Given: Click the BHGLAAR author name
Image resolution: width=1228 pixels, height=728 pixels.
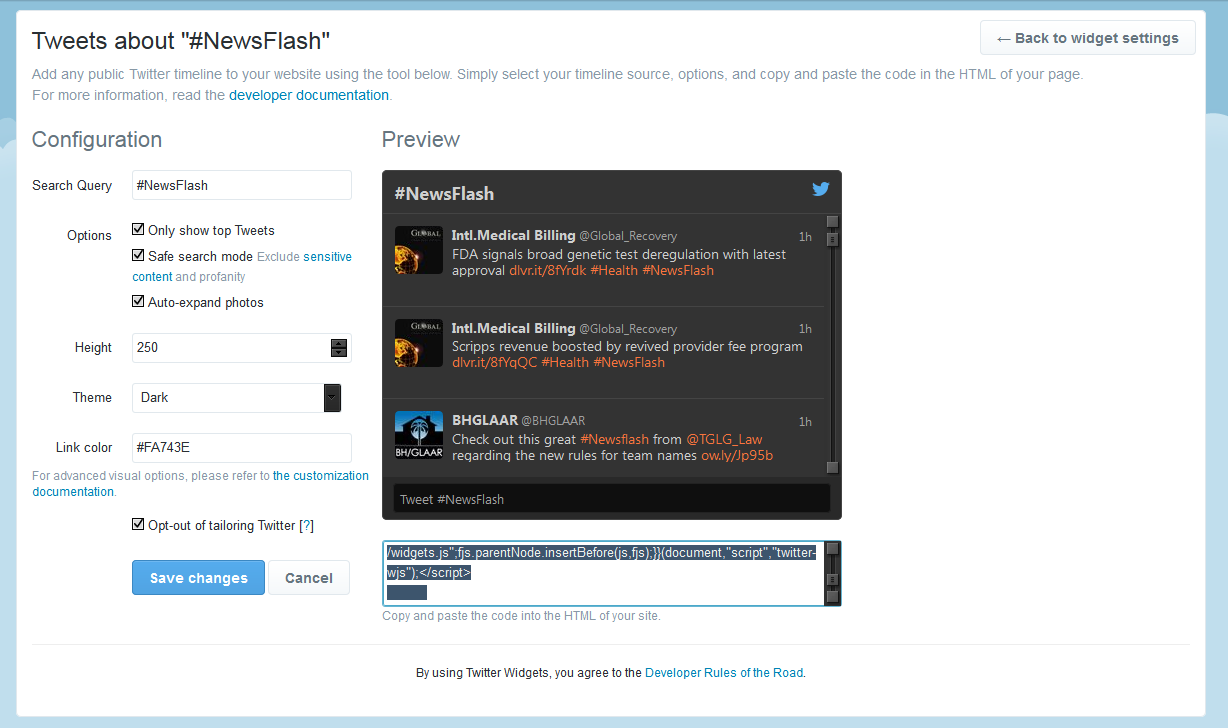Looking at the screenshot, I should (484, 420).
